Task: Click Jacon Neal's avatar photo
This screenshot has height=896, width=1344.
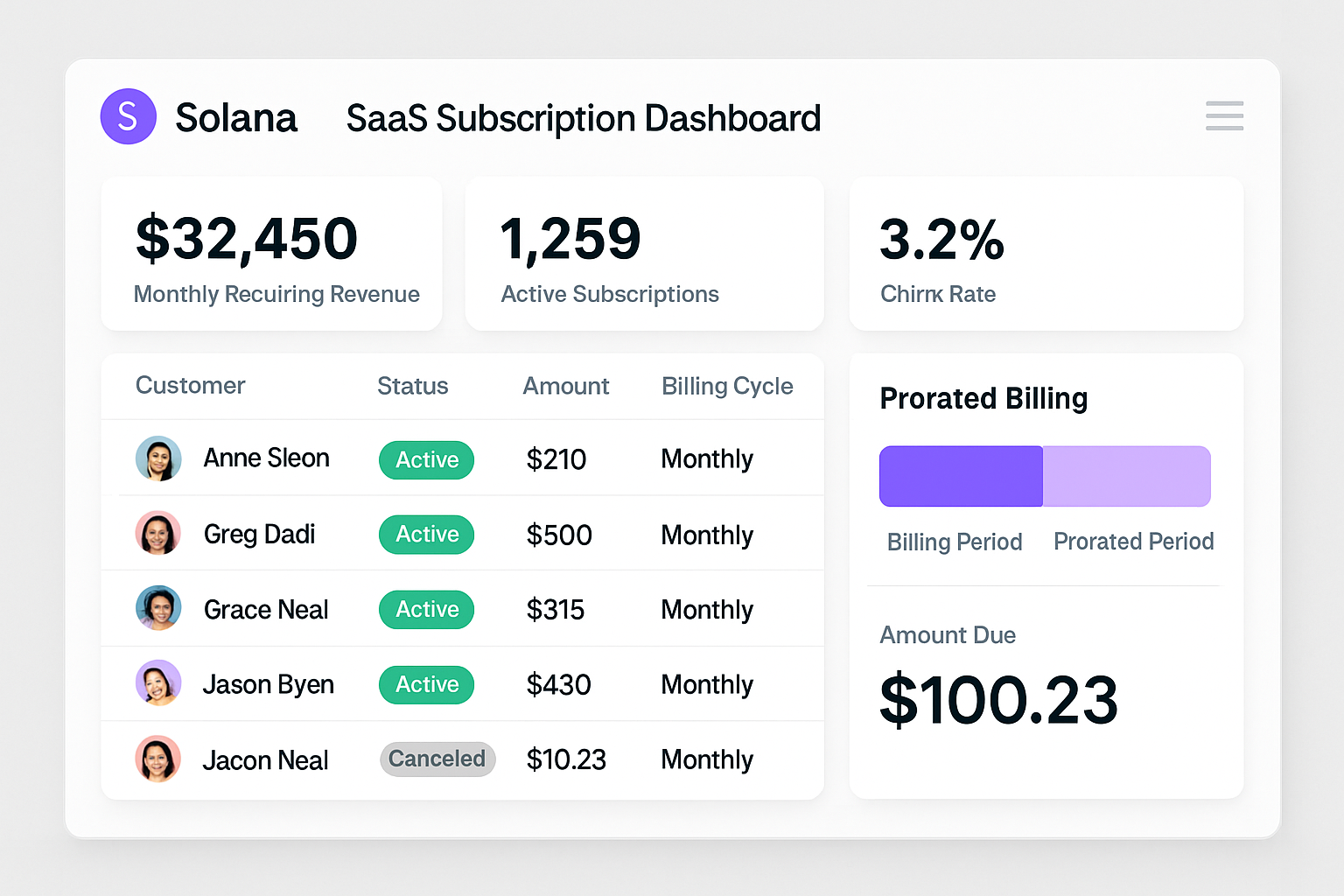Action: (158, 759)
